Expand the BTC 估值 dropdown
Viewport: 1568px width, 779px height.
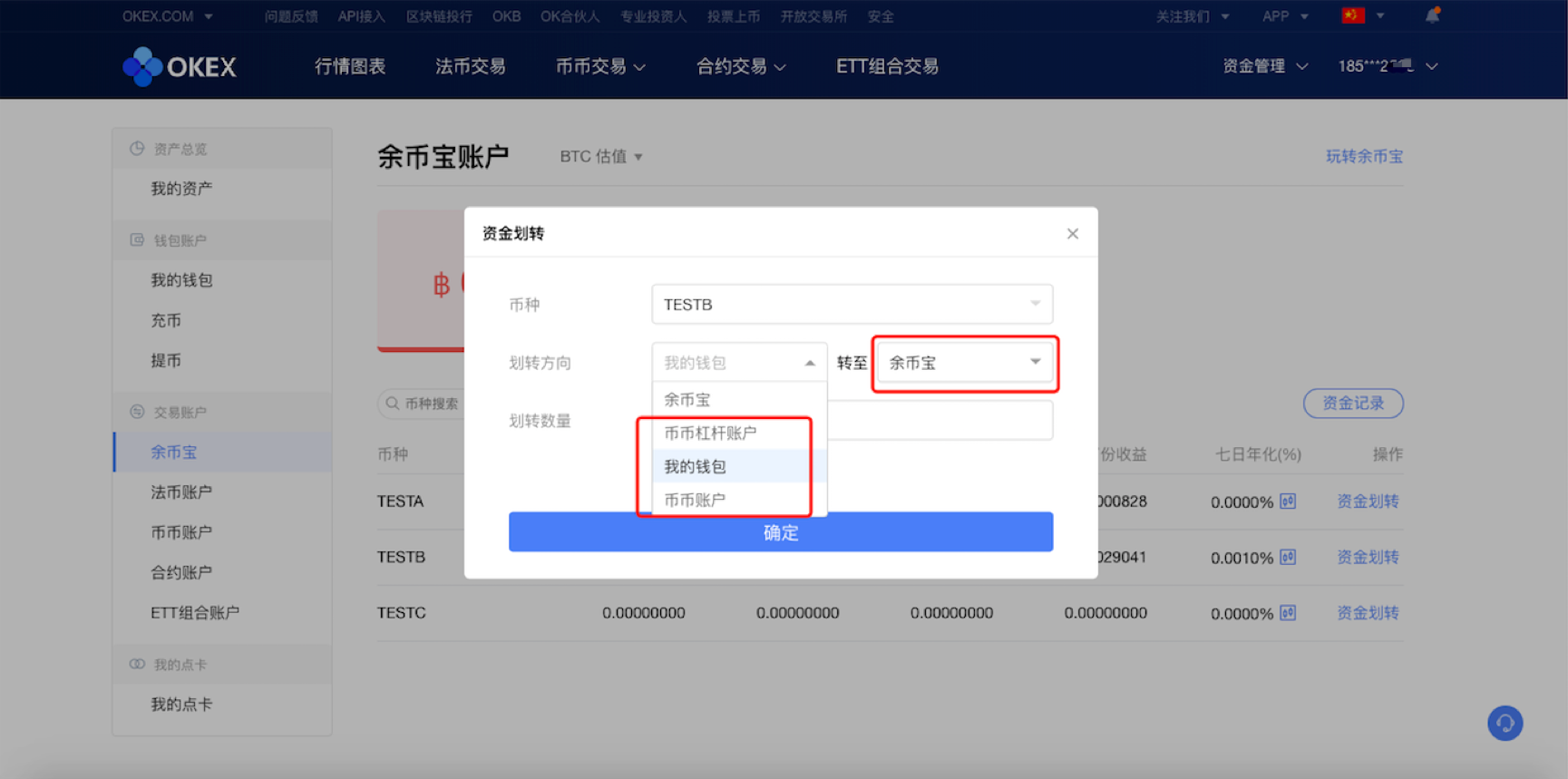[x=601, y=156]
